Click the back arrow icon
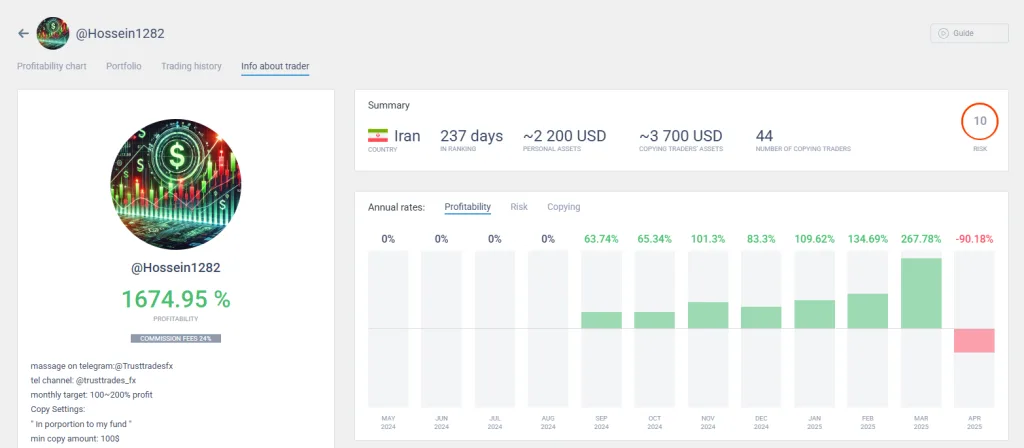The image size is (1024, 448). (24, 33)
